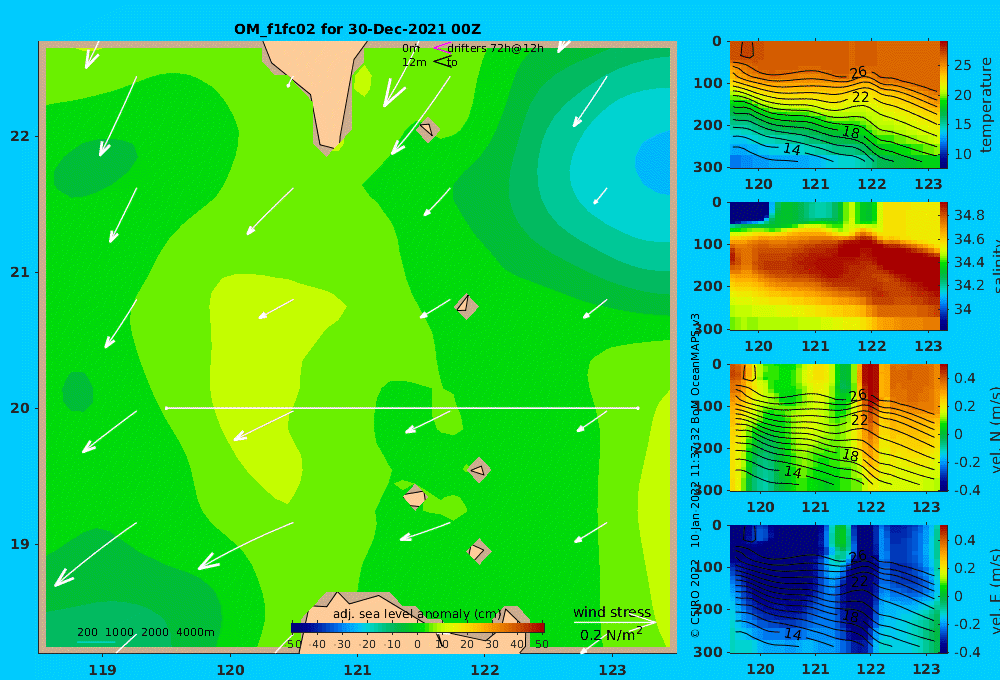Click the '0m' legend label
This screenshot has height=680, width=1000.
(411, 48)
